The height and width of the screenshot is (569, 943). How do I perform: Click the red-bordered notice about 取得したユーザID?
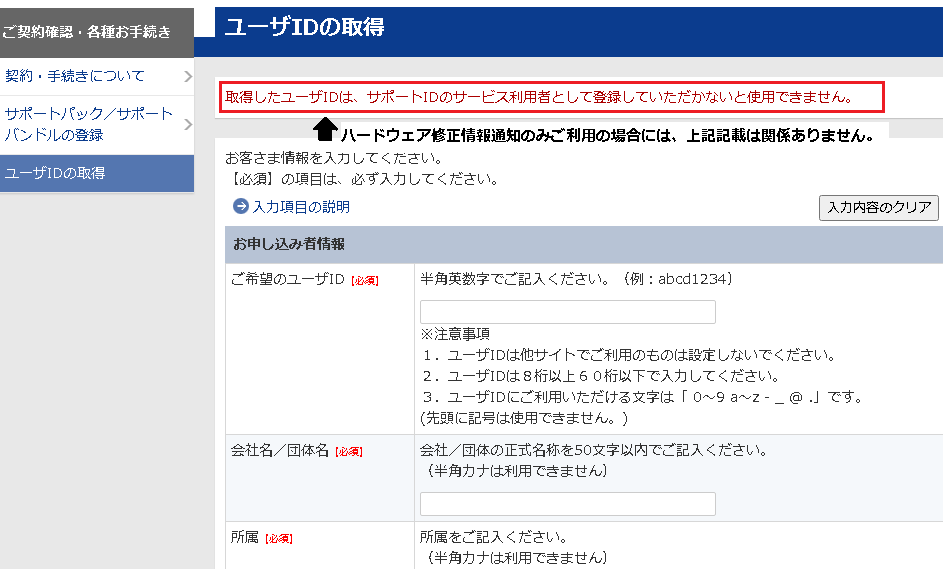point(551,97)
